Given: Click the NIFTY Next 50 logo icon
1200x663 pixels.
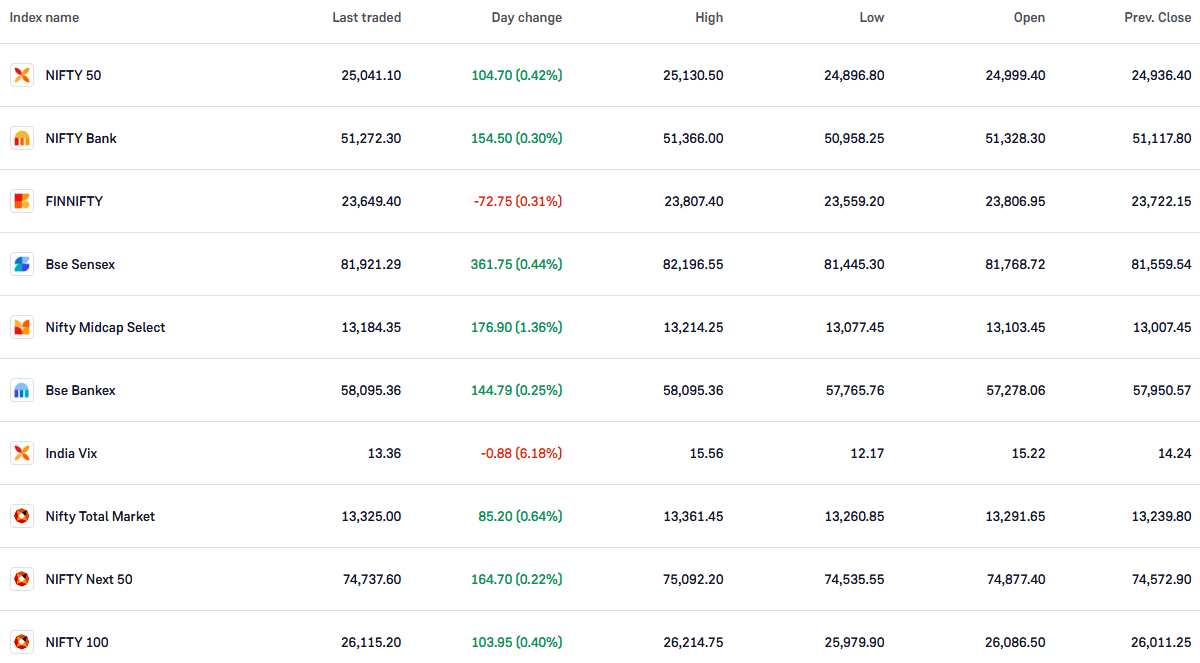Looking at the screenshot, I should pos(22,579).
